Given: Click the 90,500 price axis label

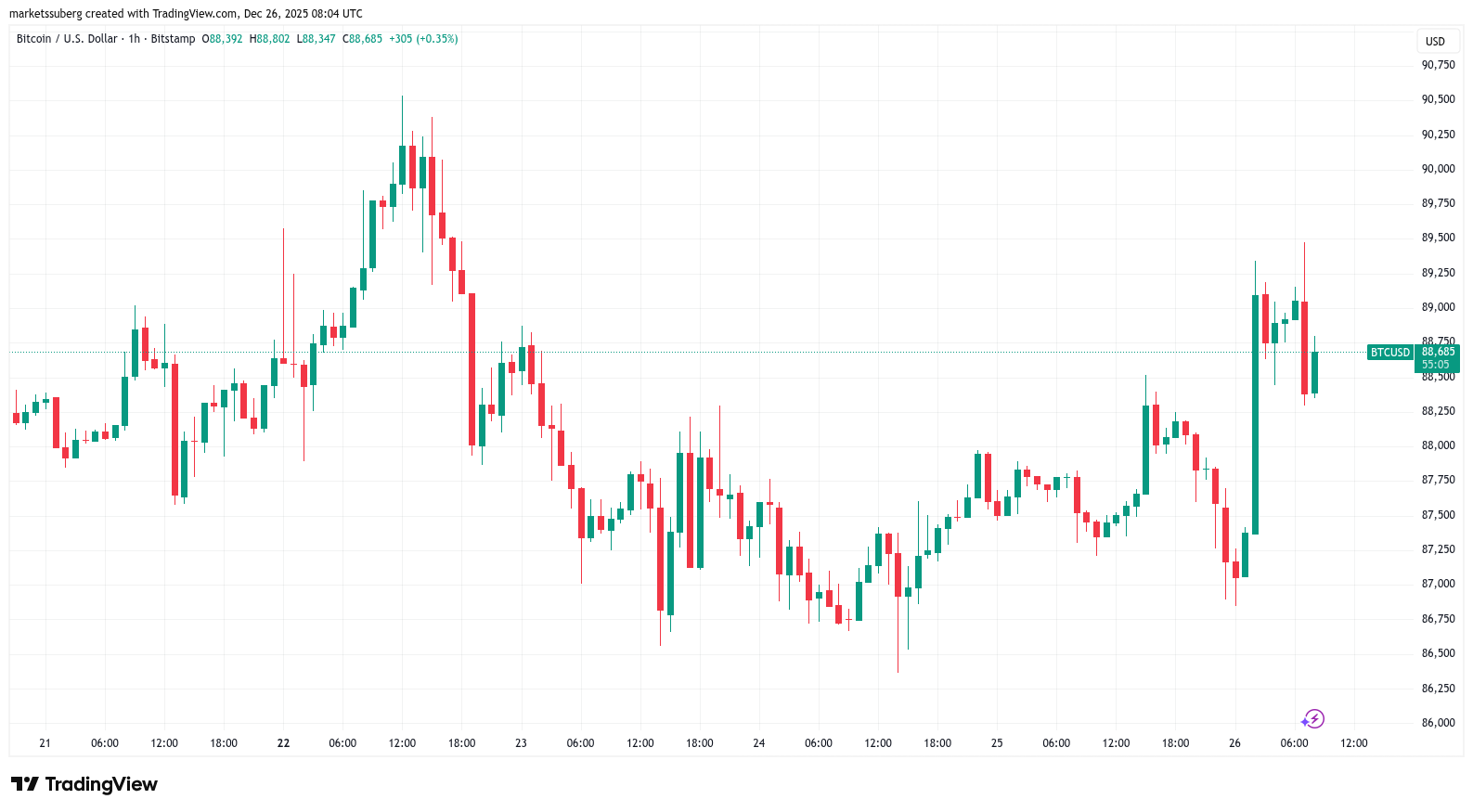Looking at the screenshot, I should pyautogui.click(x=1438, y=99).
